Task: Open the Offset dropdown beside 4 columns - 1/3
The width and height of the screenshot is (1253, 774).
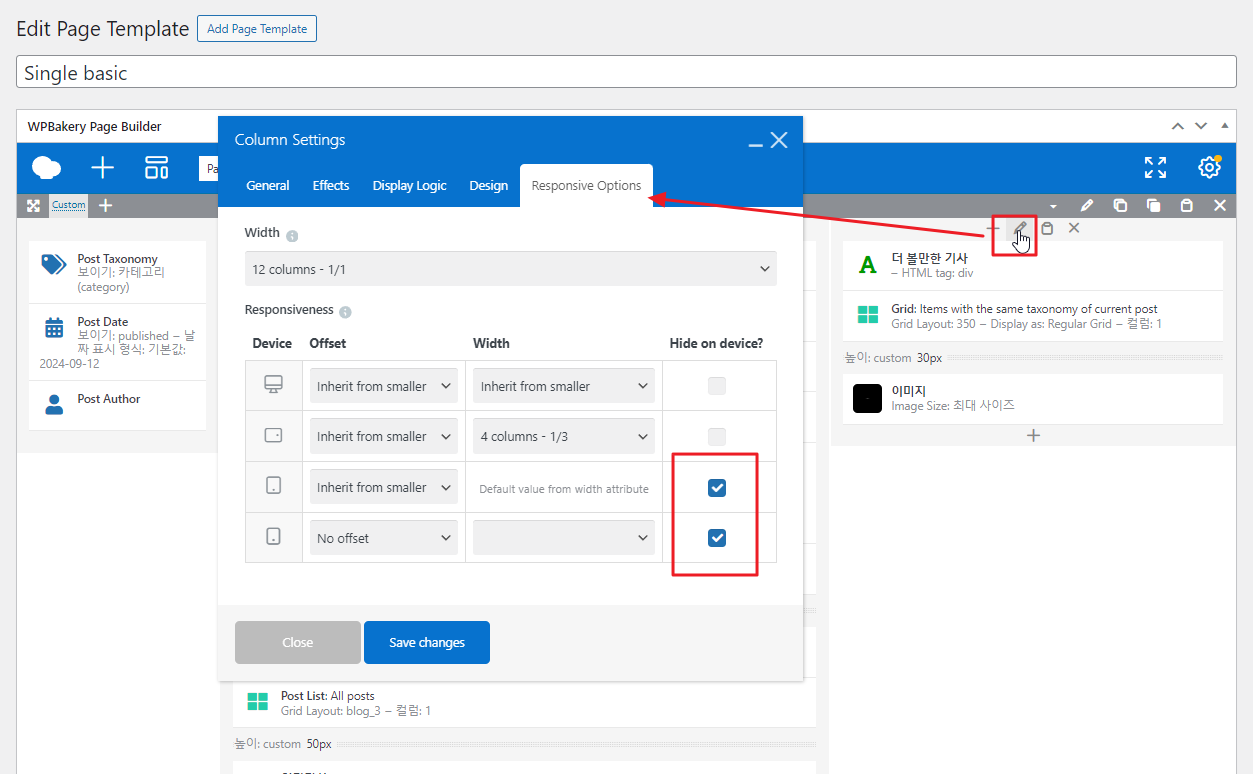Action: tap(384, 436)
